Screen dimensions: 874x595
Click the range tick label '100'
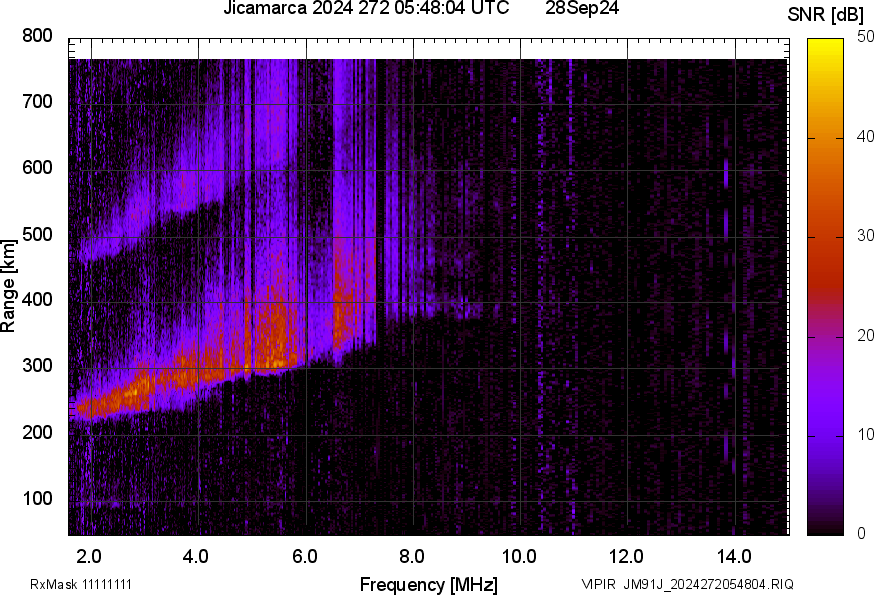click(37, 499)
